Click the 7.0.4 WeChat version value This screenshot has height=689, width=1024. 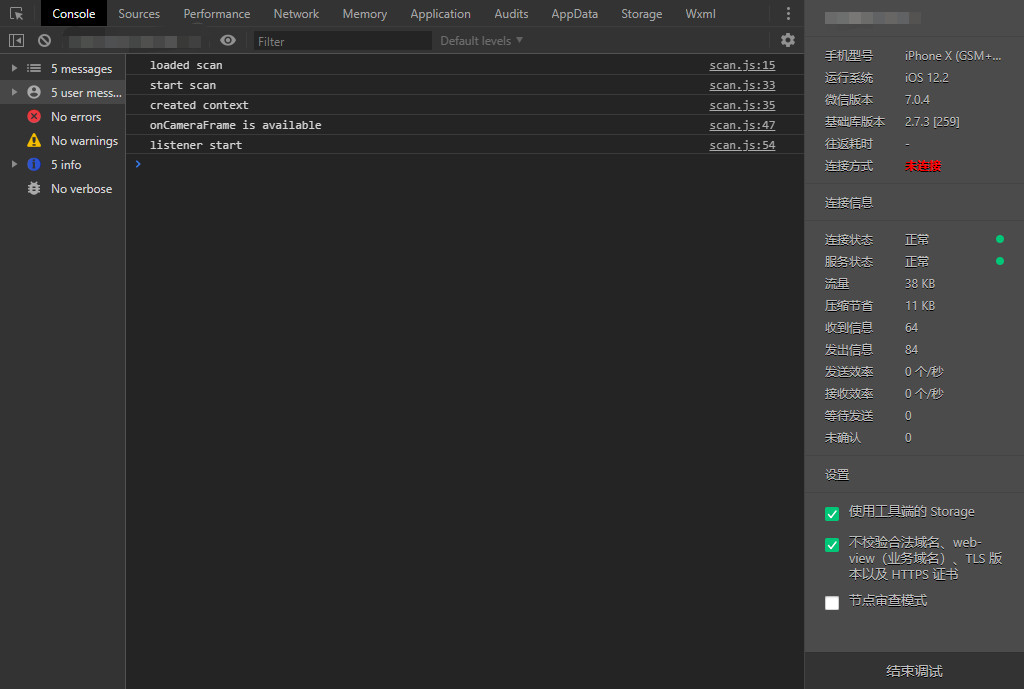pos(917,100)
